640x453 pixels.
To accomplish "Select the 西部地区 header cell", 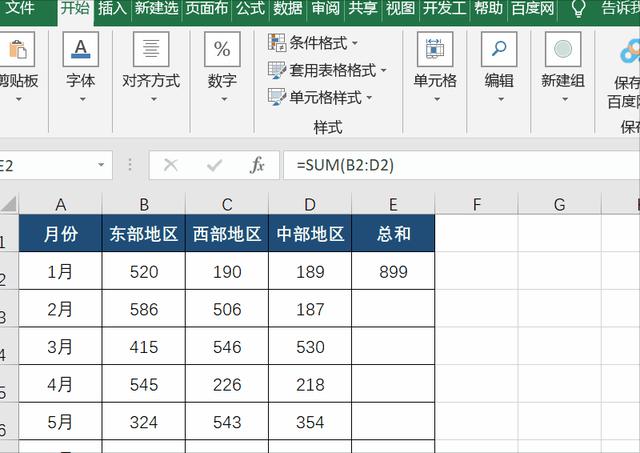I will [227, 233].
